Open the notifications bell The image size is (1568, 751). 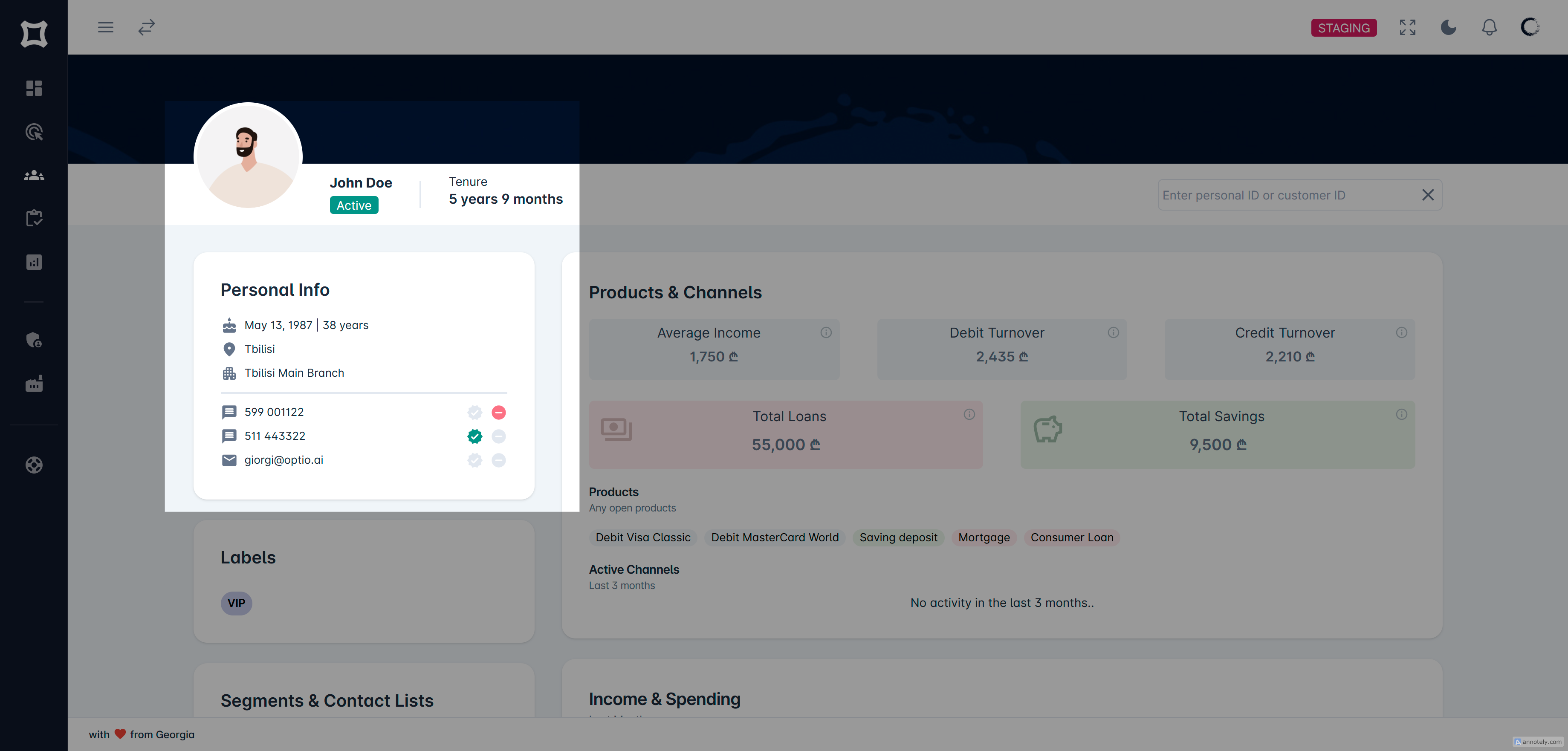point(1489,27)
